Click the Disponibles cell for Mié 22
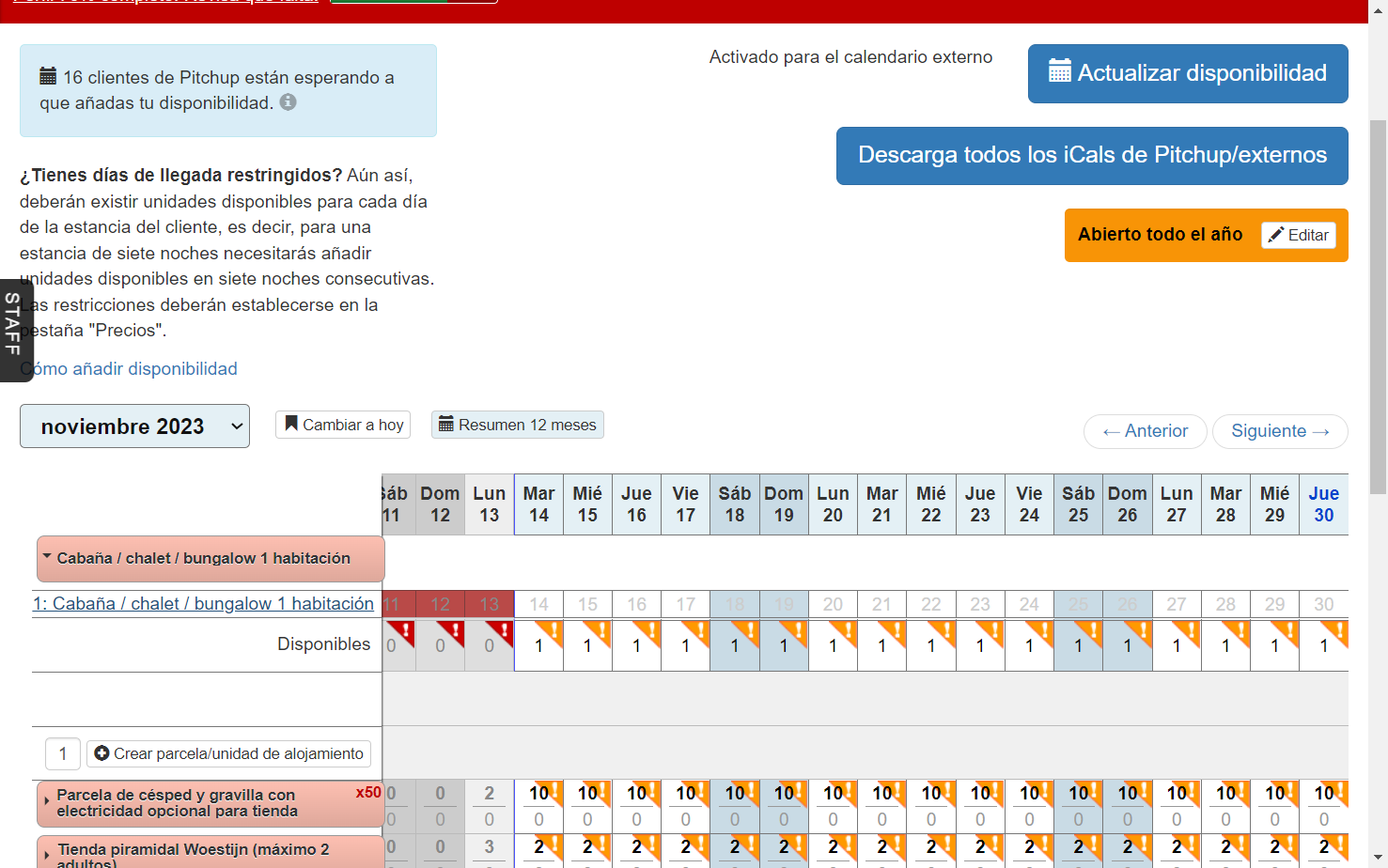 [930, 645]
